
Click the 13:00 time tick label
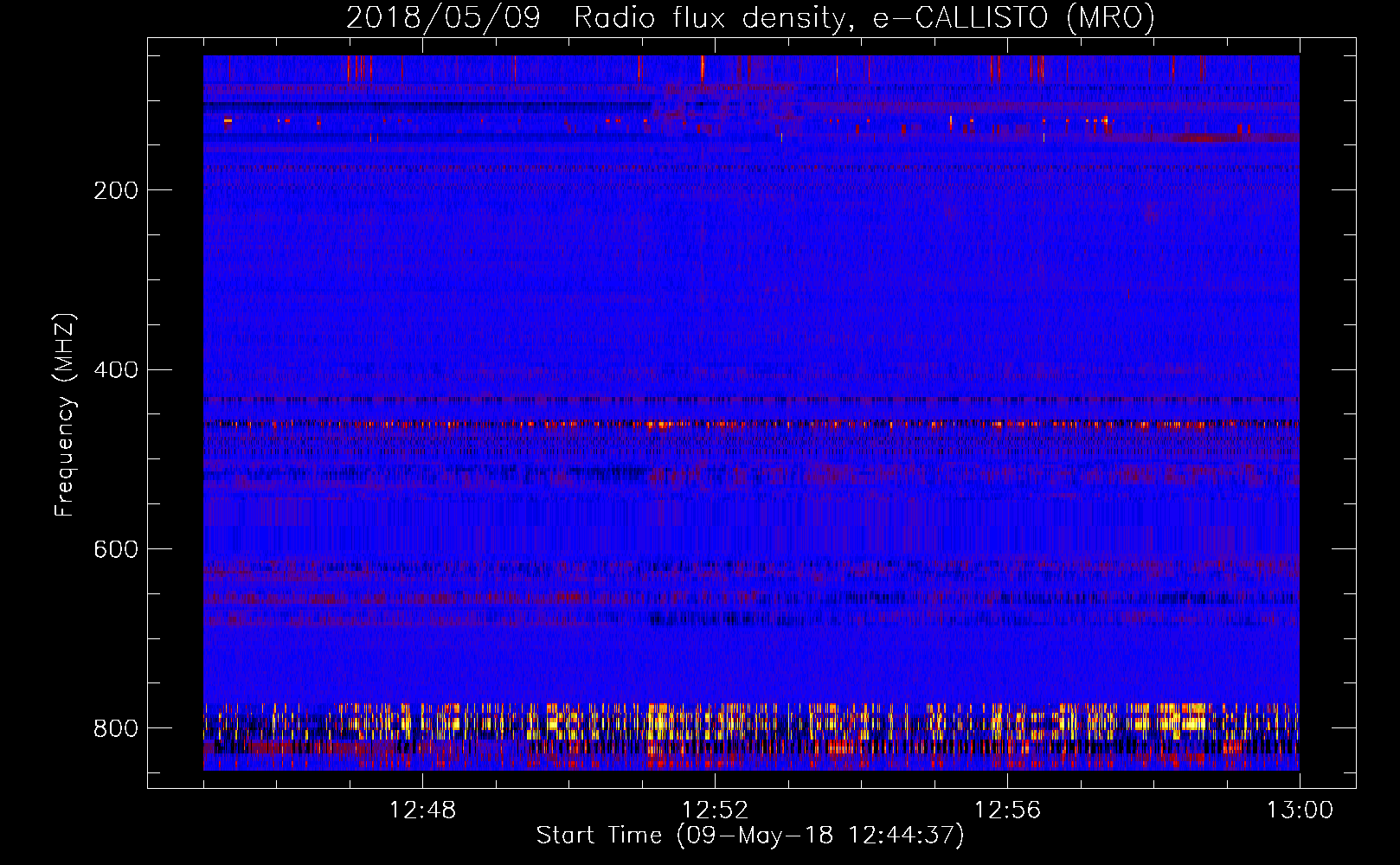tap(1300, 811)
